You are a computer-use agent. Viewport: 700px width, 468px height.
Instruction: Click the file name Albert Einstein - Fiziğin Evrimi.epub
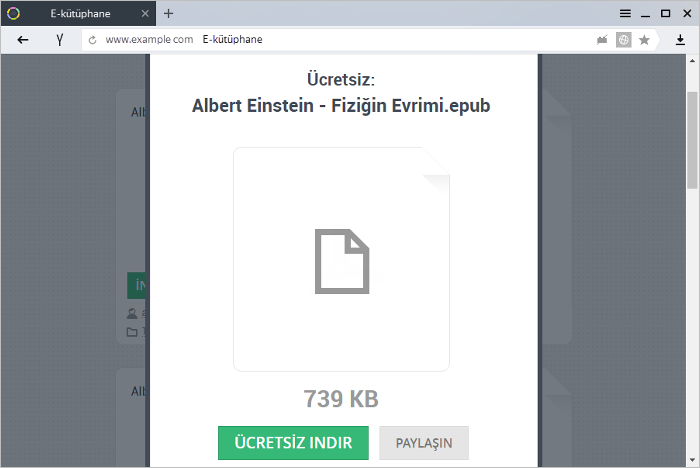click(x=341, y=106)
